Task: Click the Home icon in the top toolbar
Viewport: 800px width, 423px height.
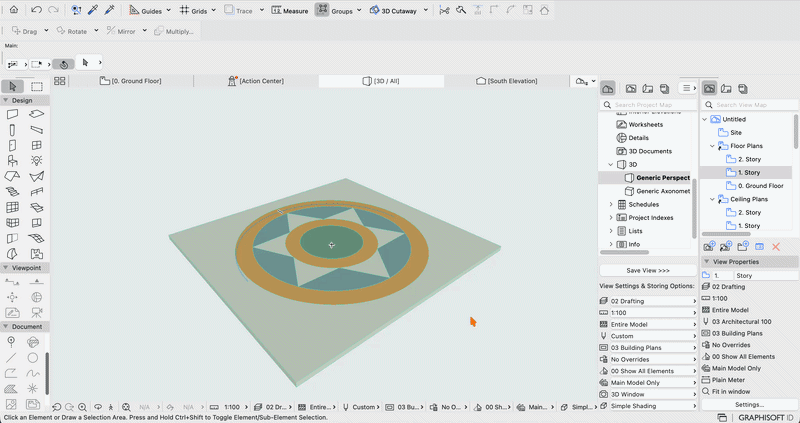Action: [14, 10]
